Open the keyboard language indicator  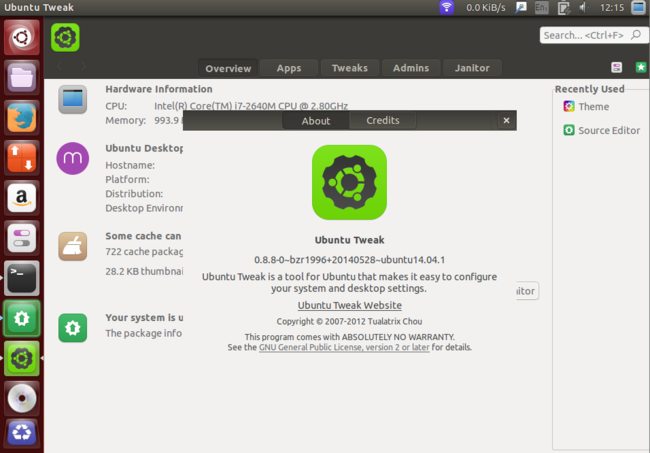point(541,7)
